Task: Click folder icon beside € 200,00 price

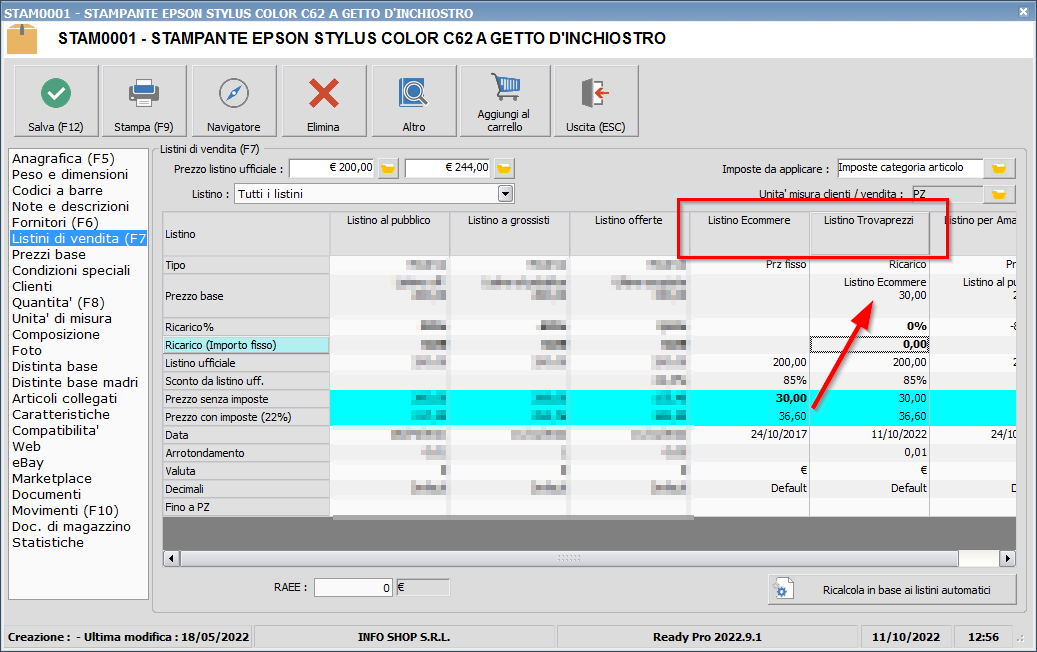Action: point(388,169)
